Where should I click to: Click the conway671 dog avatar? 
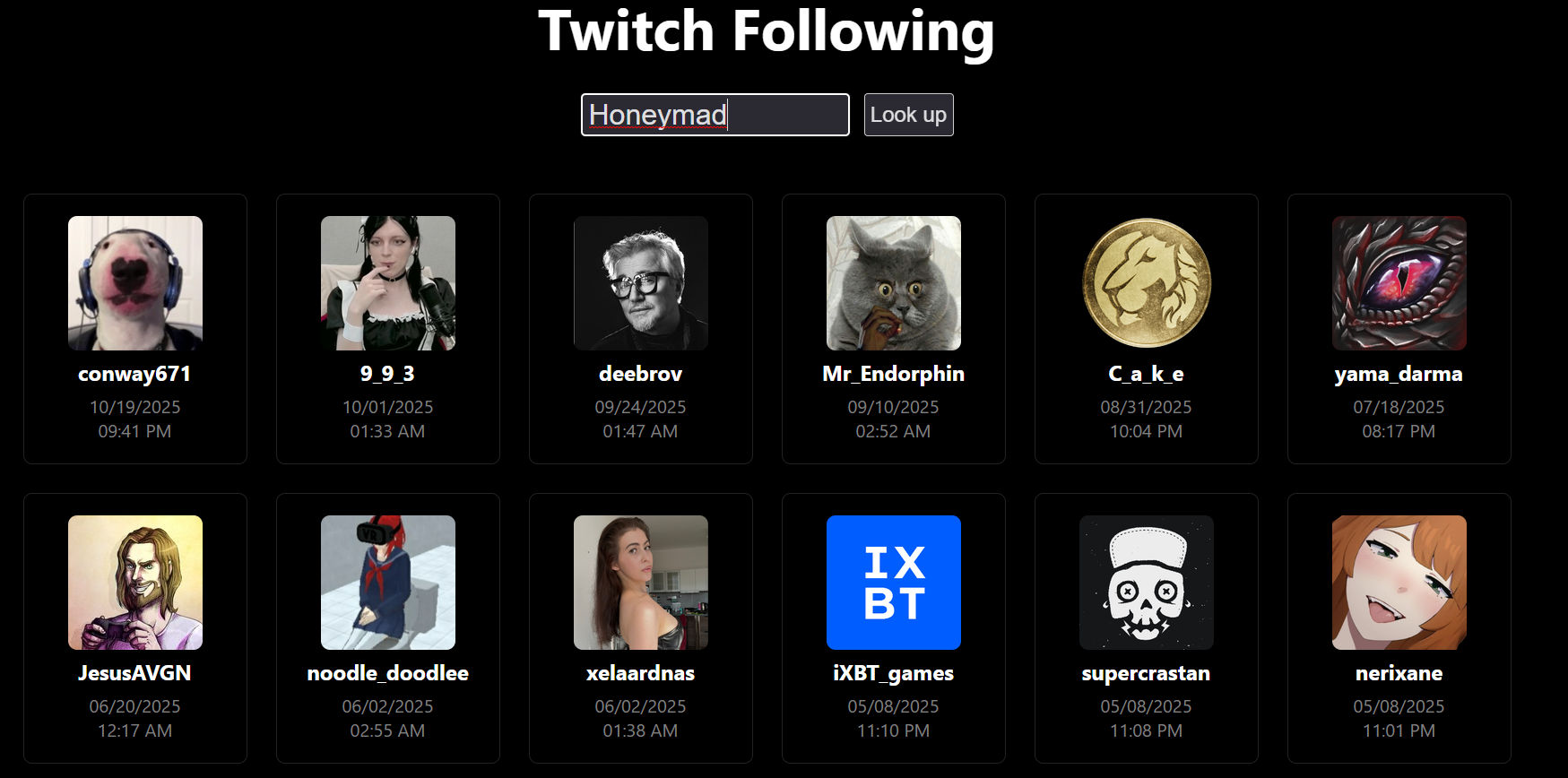(x=135, y=283)
